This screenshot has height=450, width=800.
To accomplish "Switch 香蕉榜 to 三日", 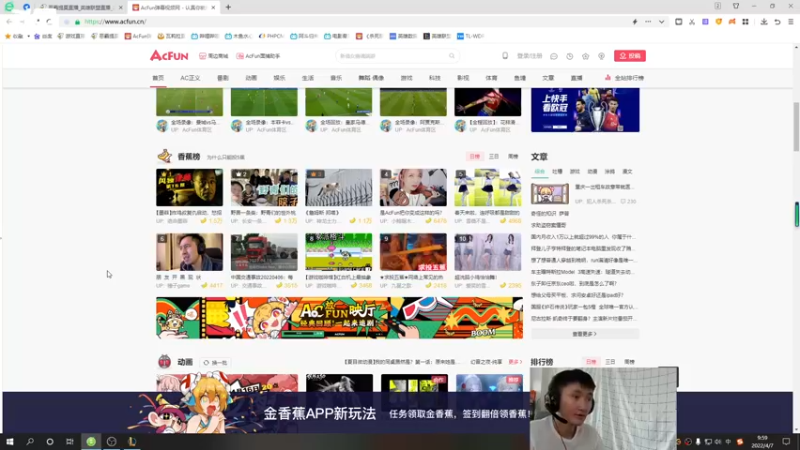I will pyautogui.click(x=493, y=157).
